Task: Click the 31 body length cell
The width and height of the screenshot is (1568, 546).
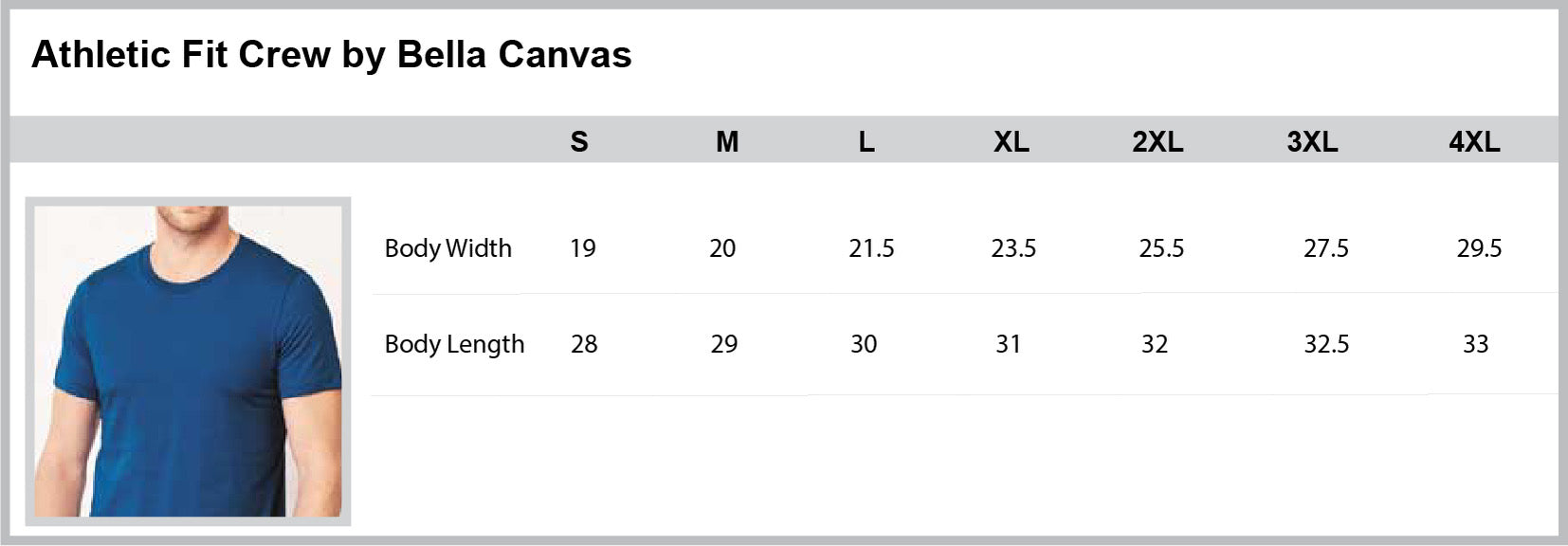Action: 1009,344
